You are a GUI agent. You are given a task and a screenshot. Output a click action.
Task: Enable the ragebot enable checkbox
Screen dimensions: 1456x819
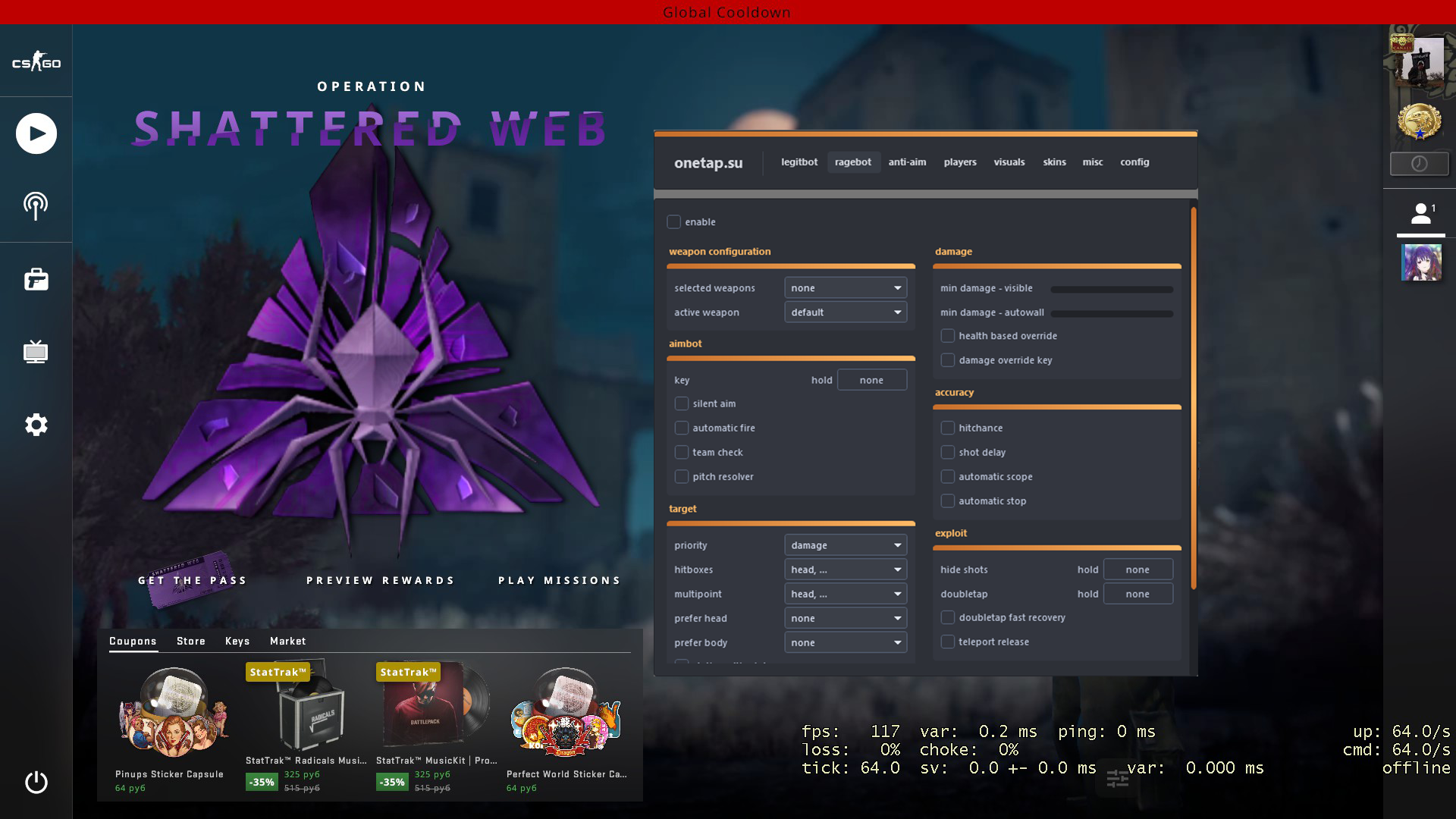click(x=673, y=222)
